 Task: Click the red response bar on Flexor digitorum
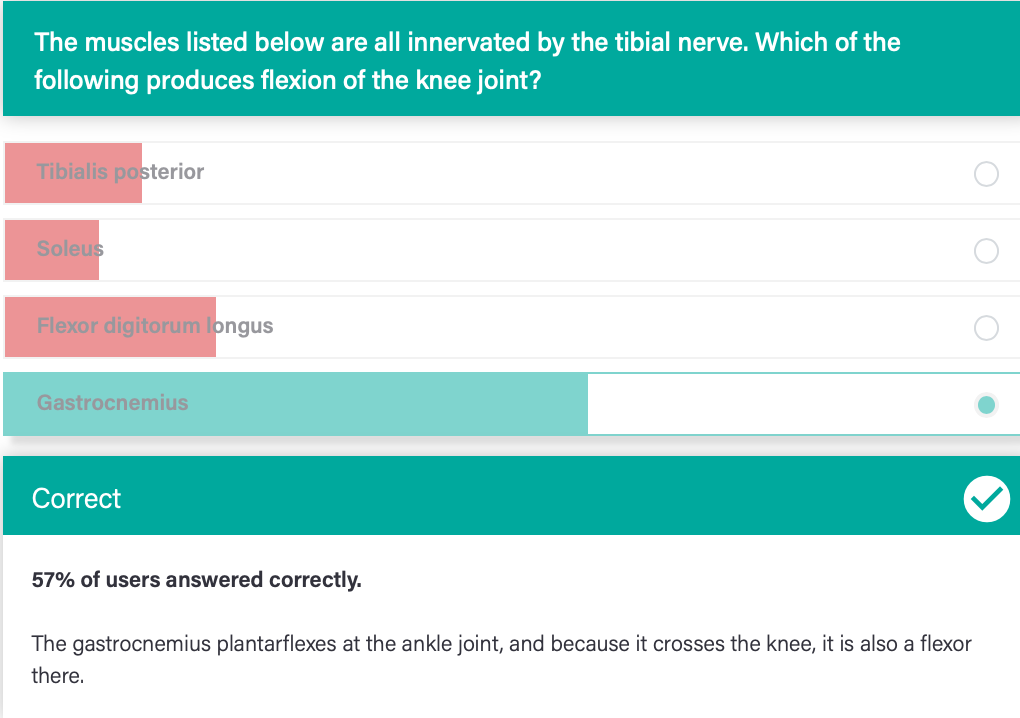(x=111, y=327)
